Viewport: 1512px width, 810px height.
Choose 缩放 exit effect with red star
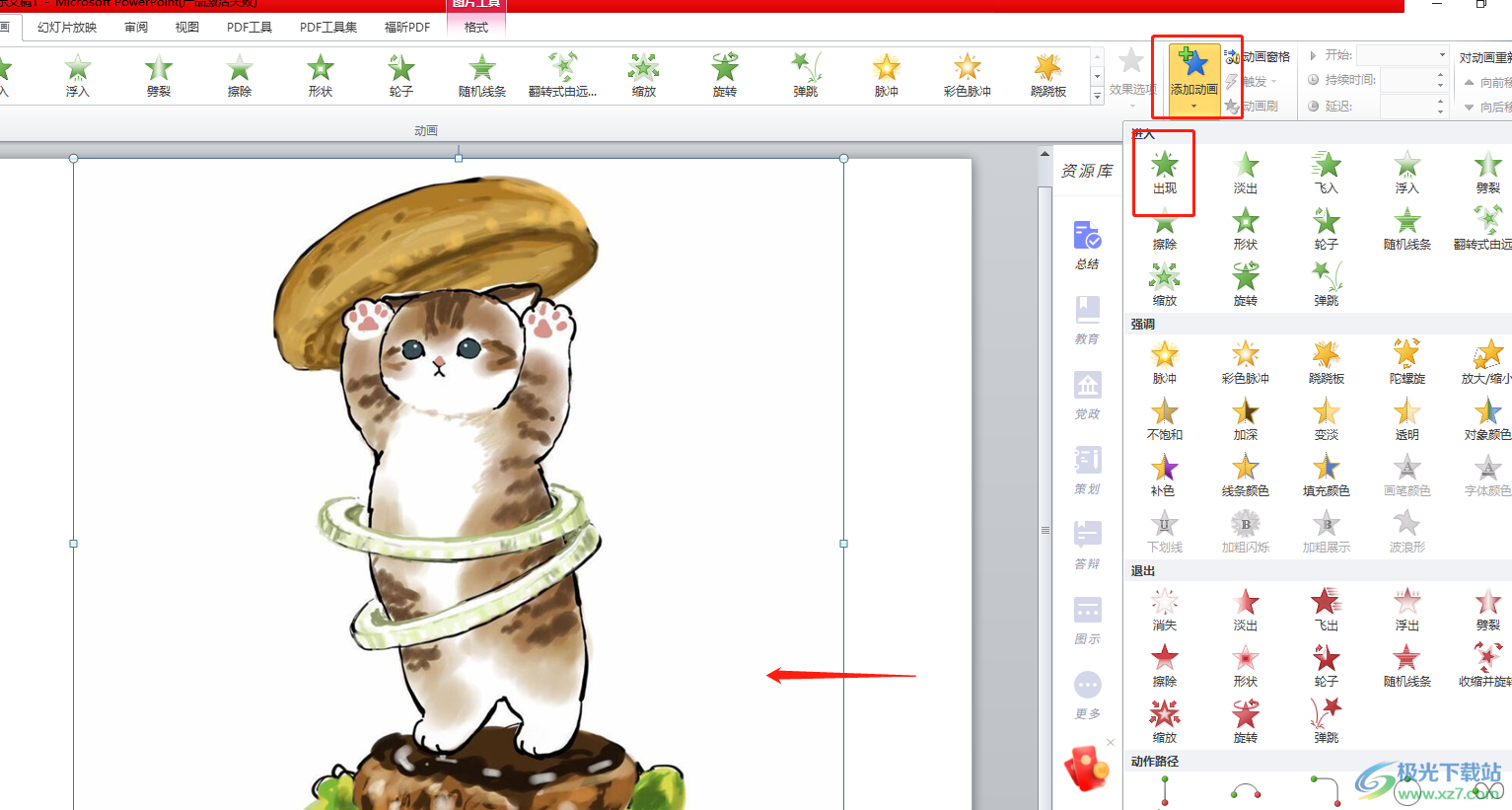(1165, 721)
